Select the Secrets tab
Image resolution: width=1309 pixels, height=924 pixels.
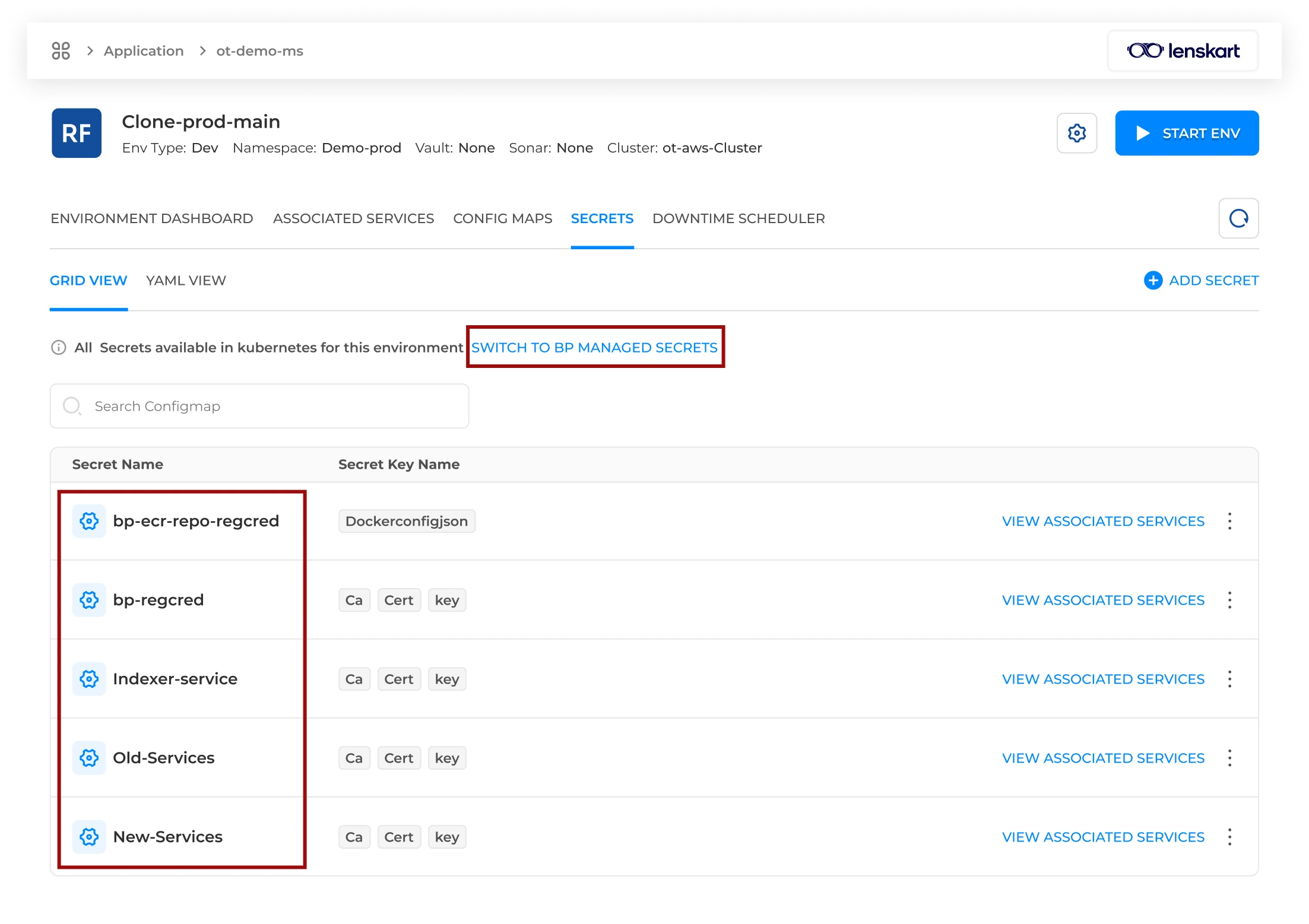tap(602, 218)
